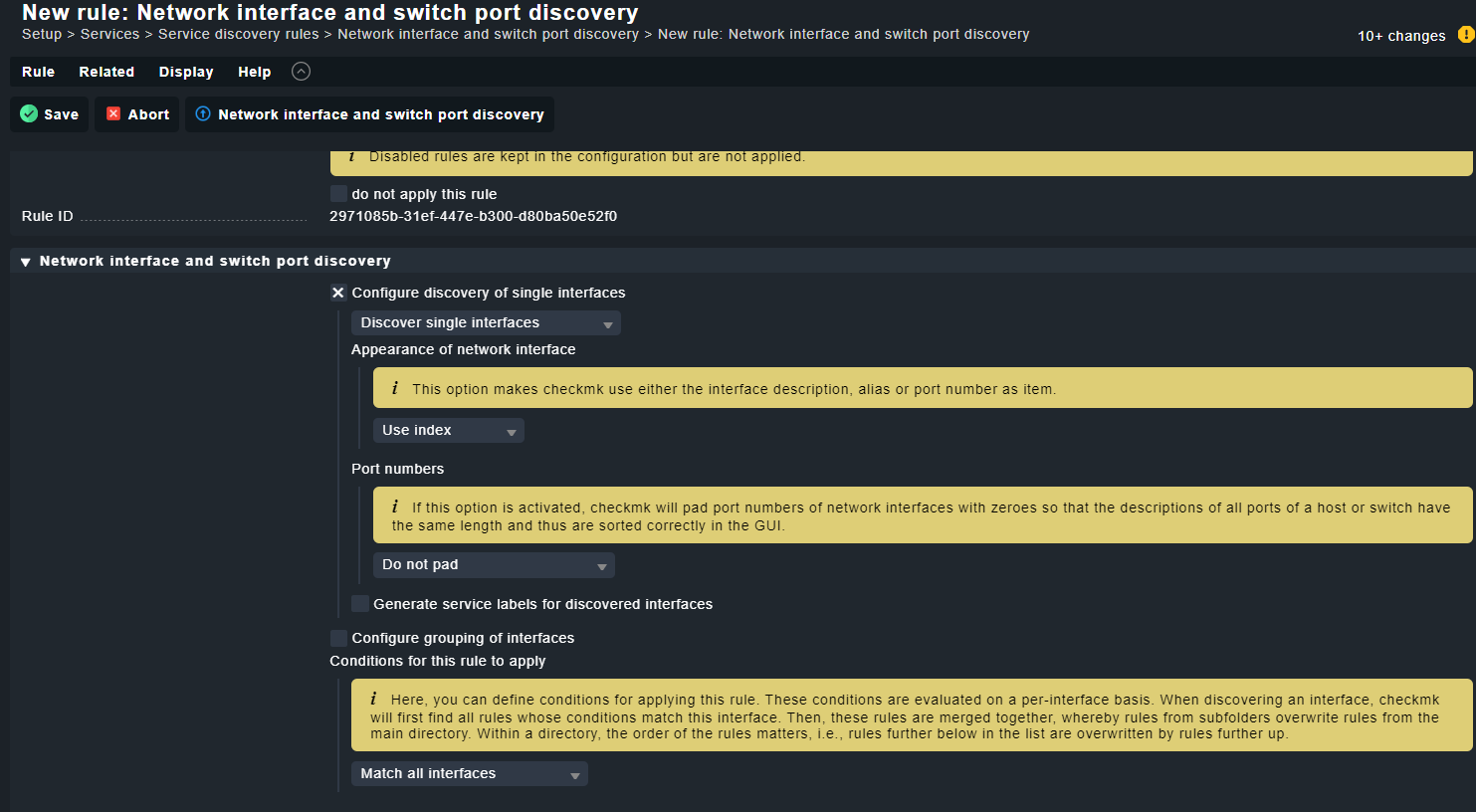Expand the 'Do not pad' port numbers dropdown
Screen dimensions: 1476x812
(x=493, y=565)
